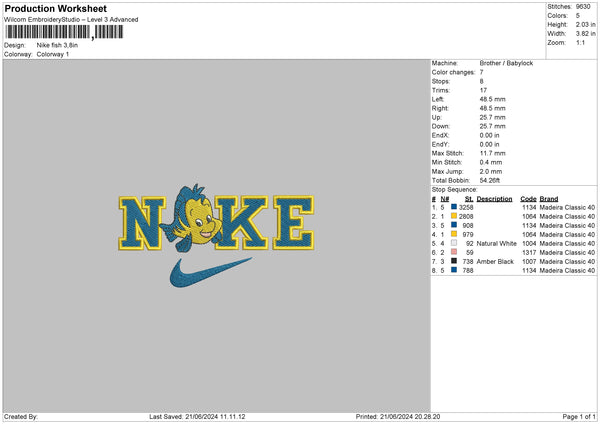Click the Description column header
Screen dimensions: 600x424
click(x=494, y=198)
